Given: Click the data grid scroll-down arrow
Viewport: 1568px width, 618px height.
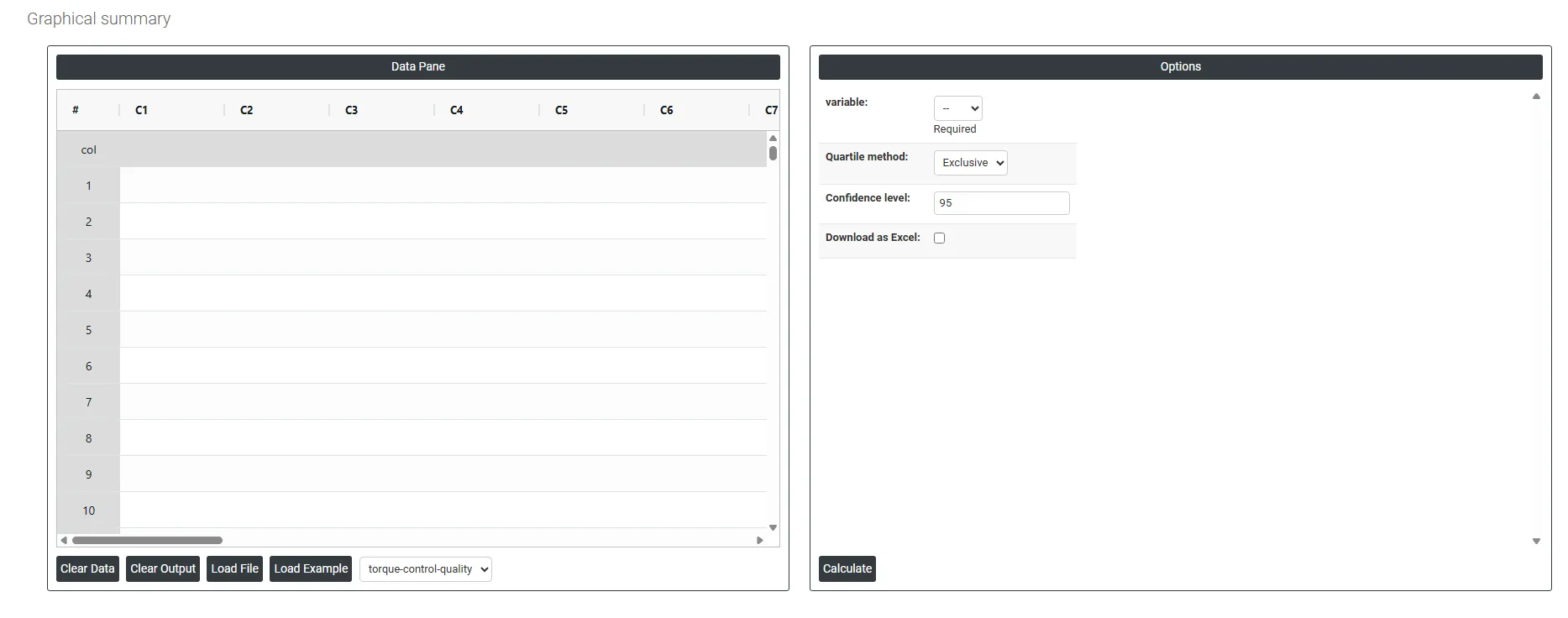Looking at the screenshot, I should [773, 527].
